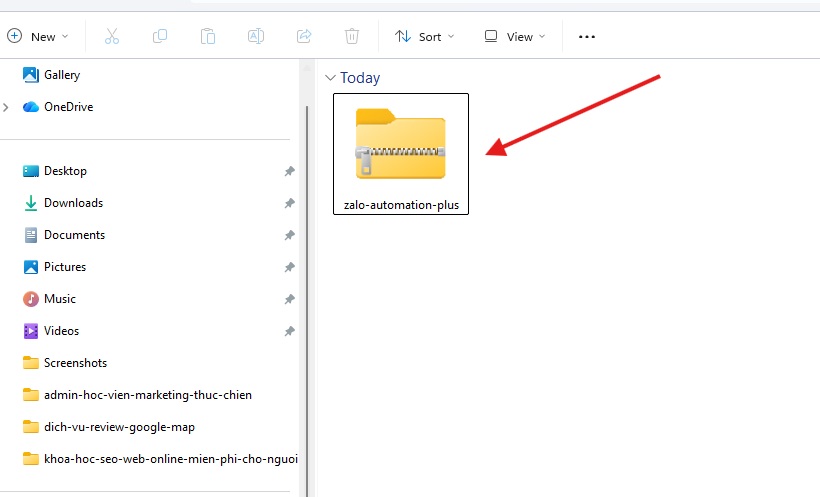Click the zalo-automation-plus file name

(401, 205)
